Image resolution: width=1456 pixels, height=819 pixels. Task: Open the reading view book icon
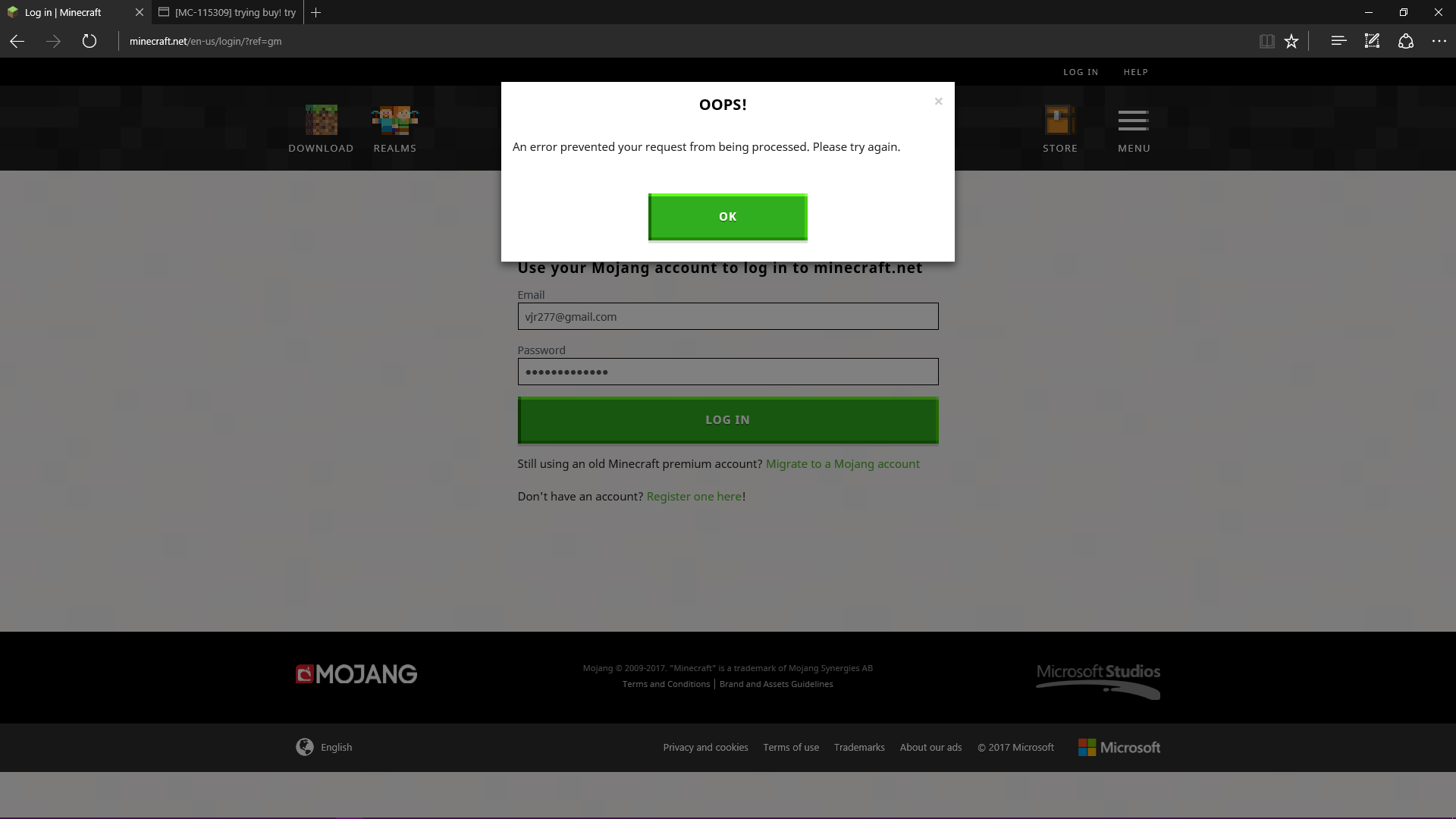1266,41
